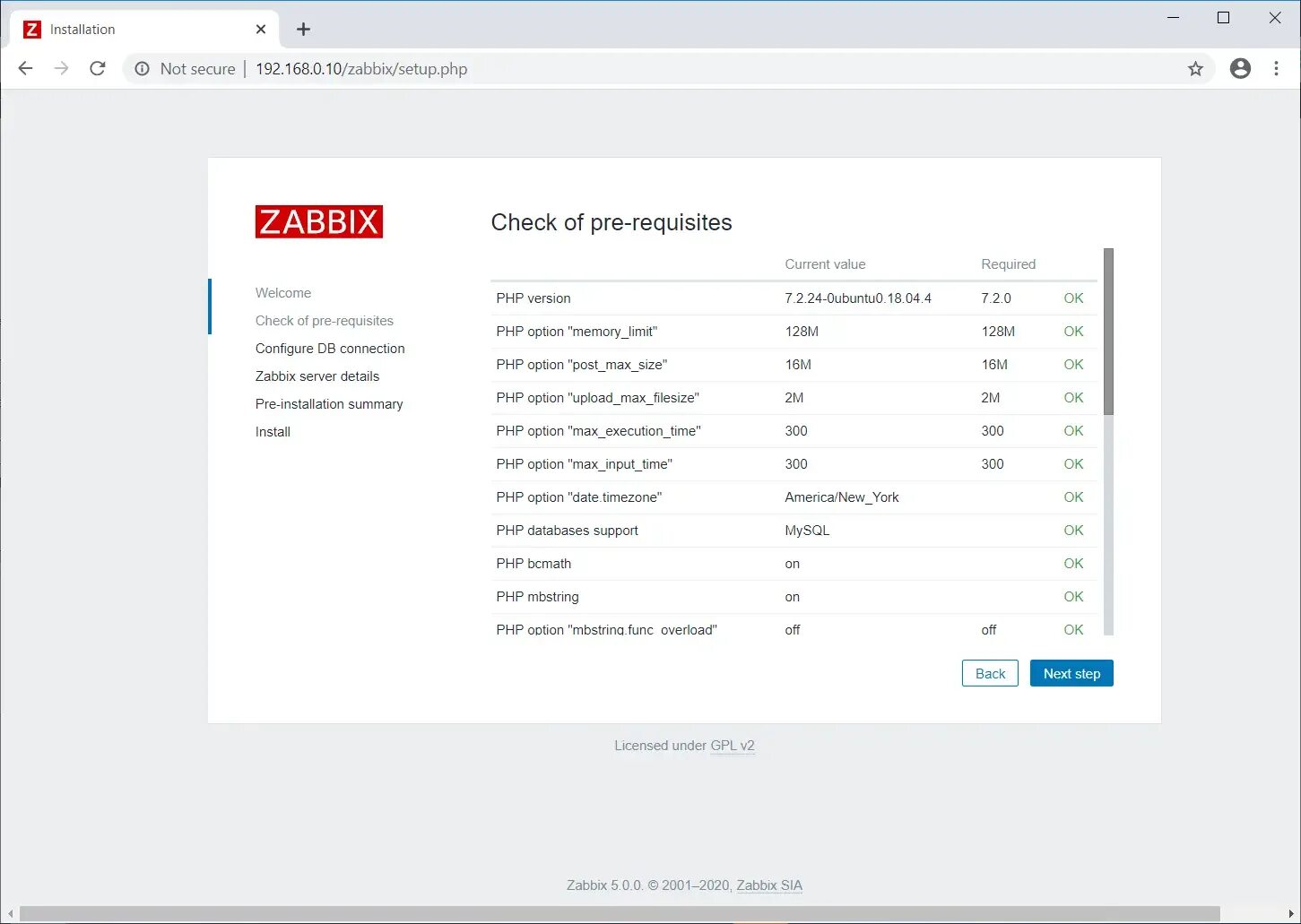This screenshot has width=1301, height=924.
Task: Open a new tab with plus icon
Action: (x=304, y=30)
